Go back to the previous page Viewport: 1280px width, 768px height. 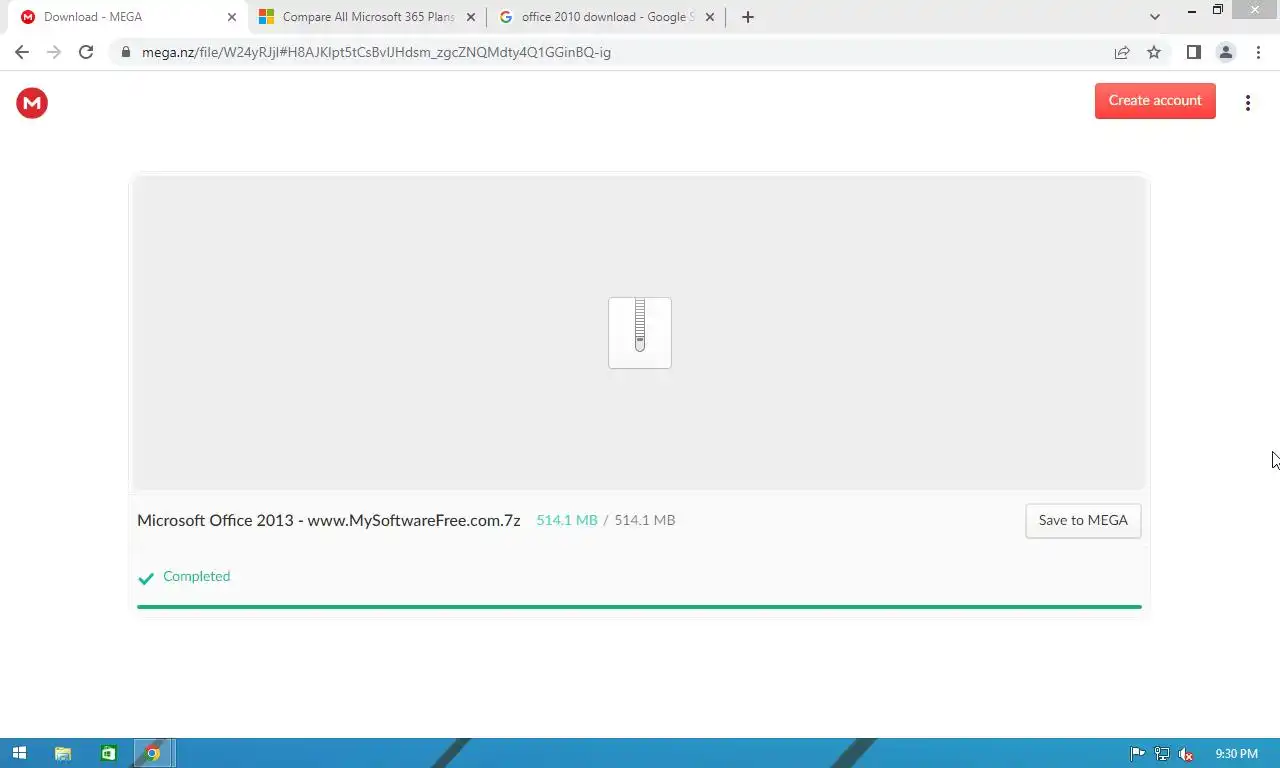[x=22, y=52]
